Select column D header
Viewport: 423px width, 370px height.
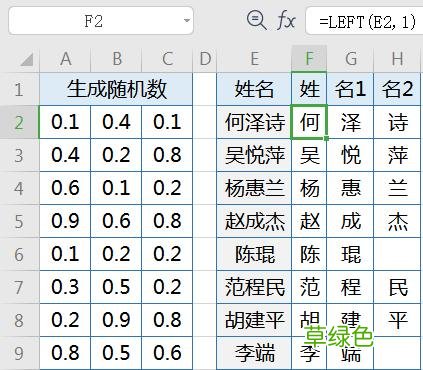205,59
